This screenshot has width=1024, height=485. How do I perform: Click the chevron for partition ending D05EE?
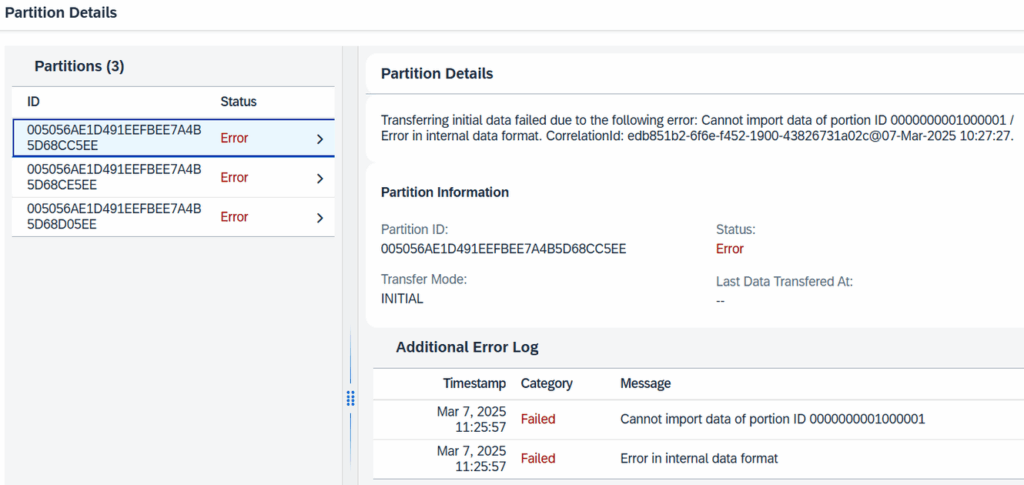pyautogui.click(x=319, y=217)
